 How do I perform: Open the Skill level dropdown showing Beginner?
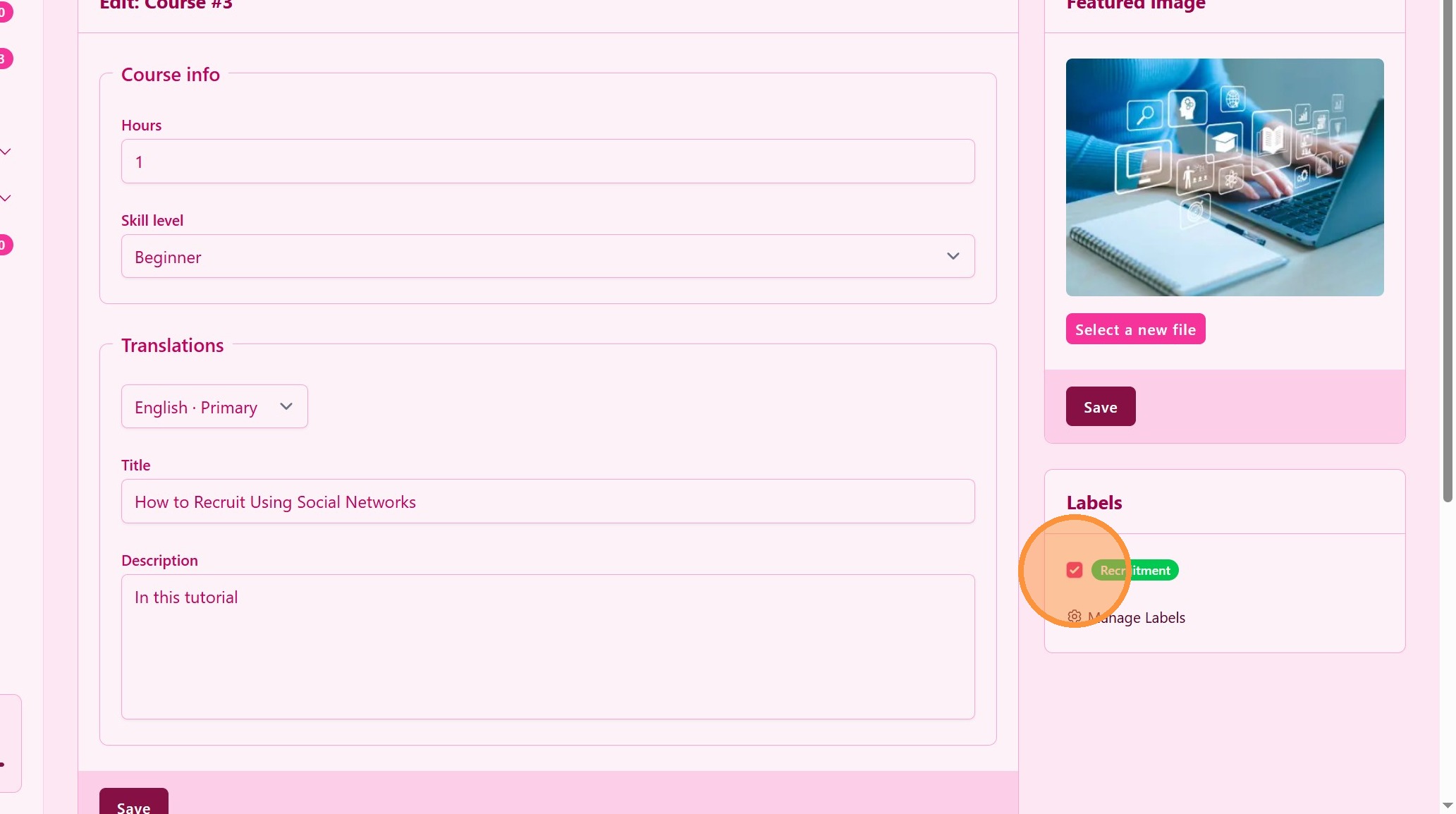pos(547,256)
